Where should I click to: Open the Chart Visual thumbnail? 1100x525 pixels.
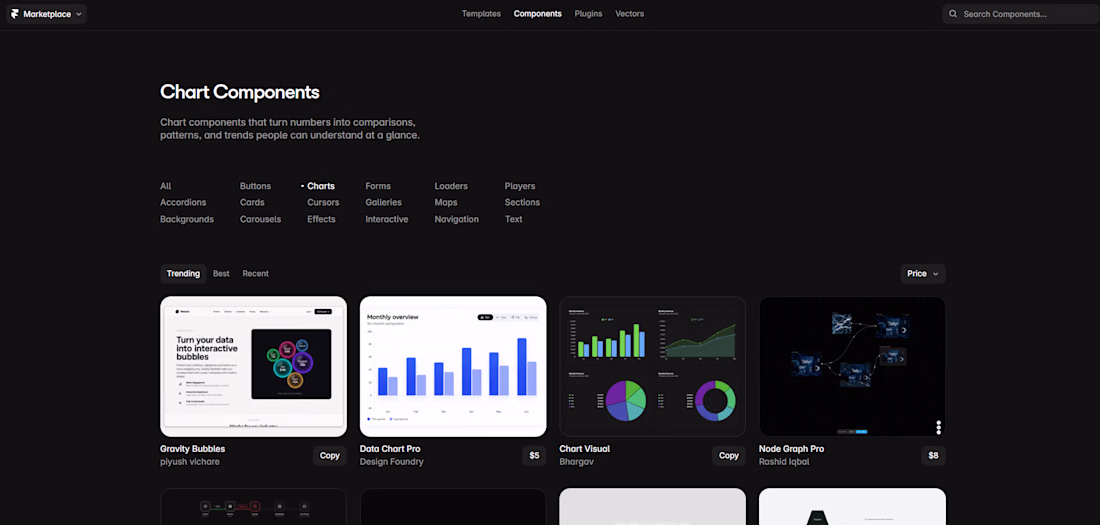coord(652,366)
